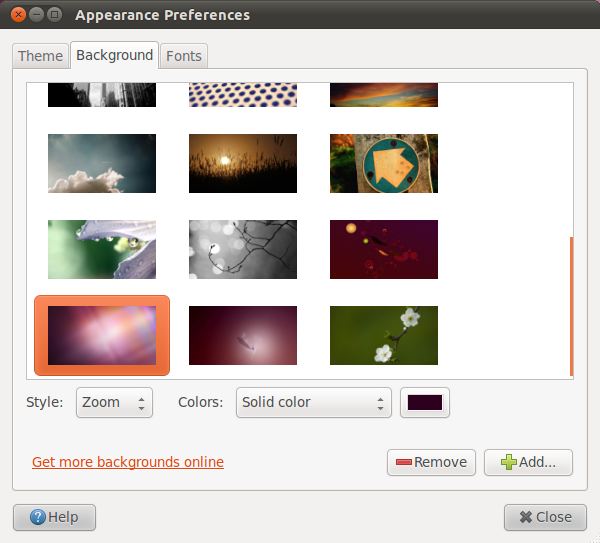This screenshot has height=543, width=600.
Task: Select the purple flower with water drops wallpaper
Action: [x=102, y=249]
